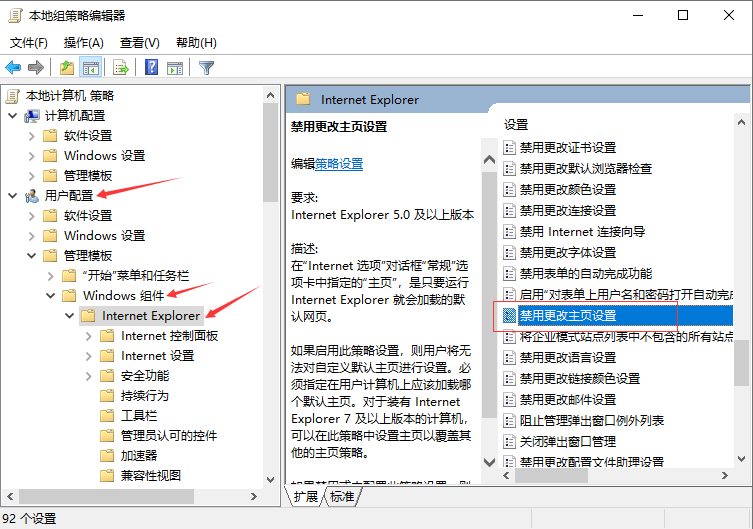Viewport: 753px width, 529px height.
Task: Select 禁用更改默认浏览器检查 policy
Action: coord(585,168)
